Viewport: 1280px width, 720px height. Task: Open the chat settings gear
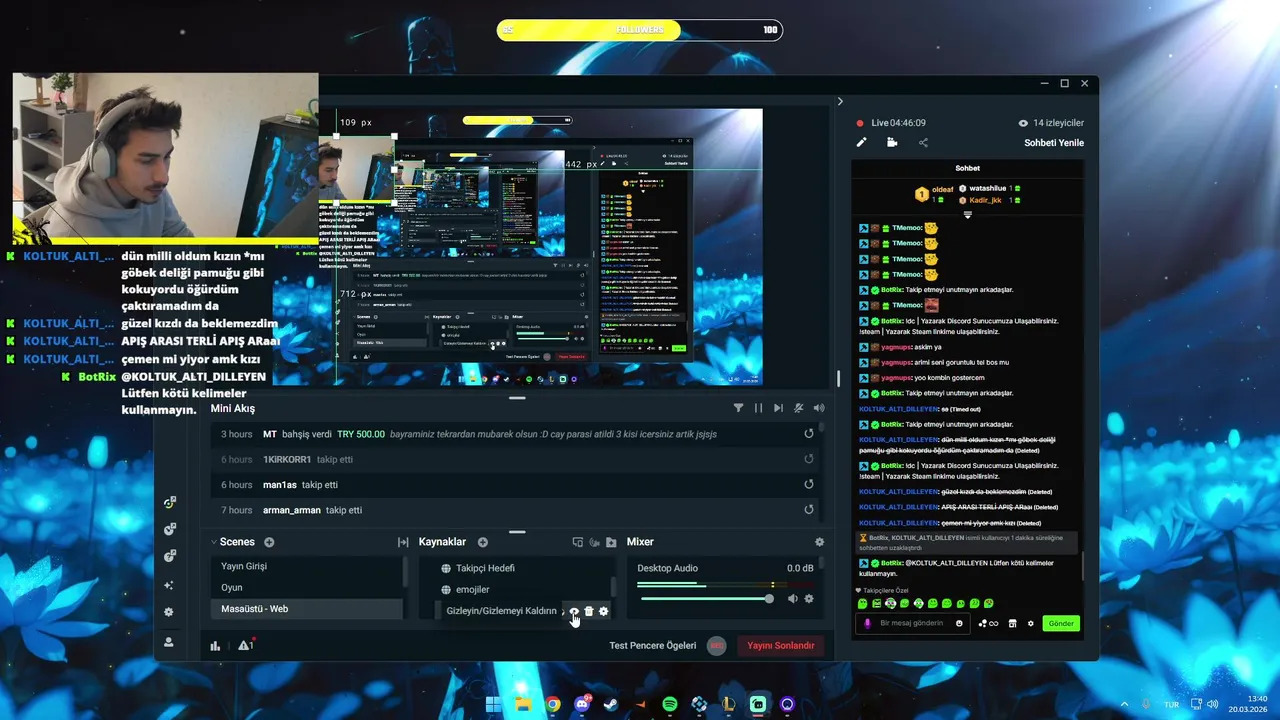click(x=1031, y=623)
